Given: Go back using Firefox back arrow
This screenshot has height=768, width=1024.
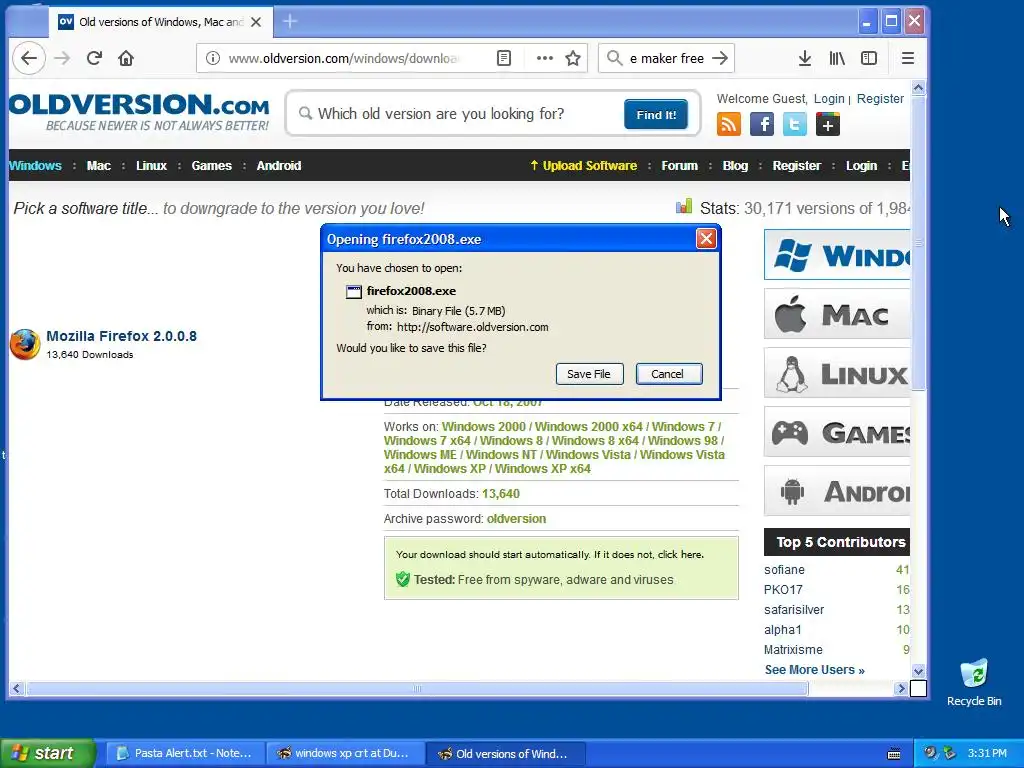Looking at the screenshot, I should tap(29, 58).
